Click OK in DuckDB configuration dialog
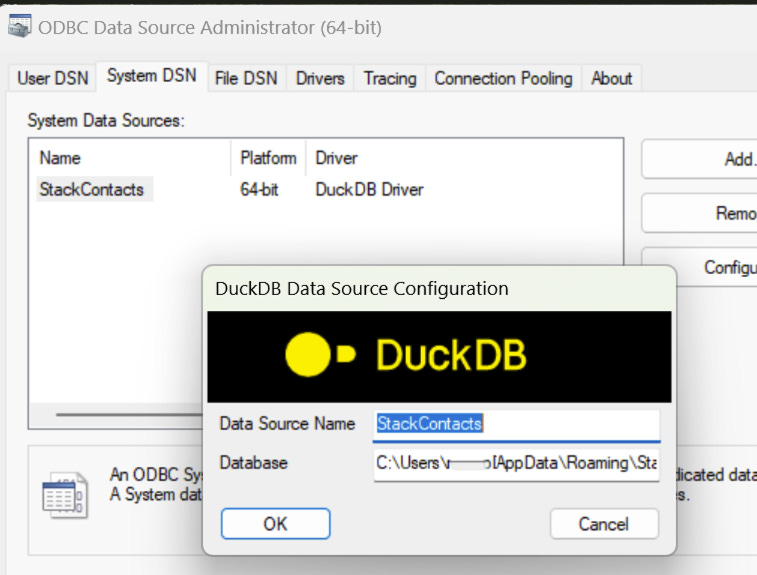Image resolution: width=757 pixels, height=575 pixels. [276, 524]
